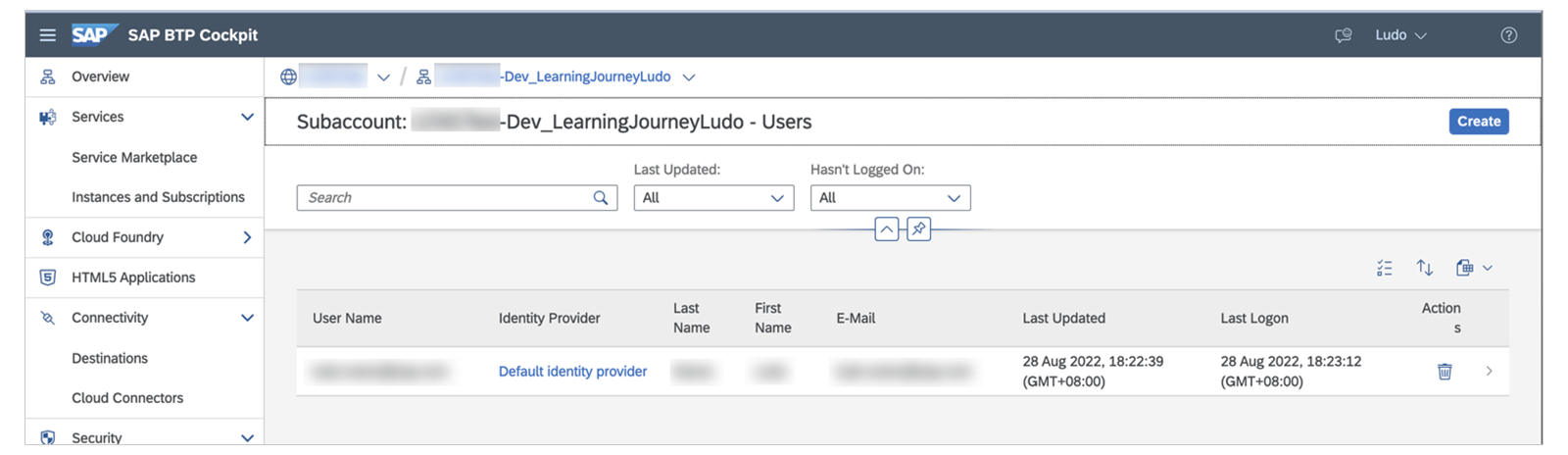Viewport: 1568px width, 455px height.
Task: Open the help question mark icon
Action: pos(1508,35)
